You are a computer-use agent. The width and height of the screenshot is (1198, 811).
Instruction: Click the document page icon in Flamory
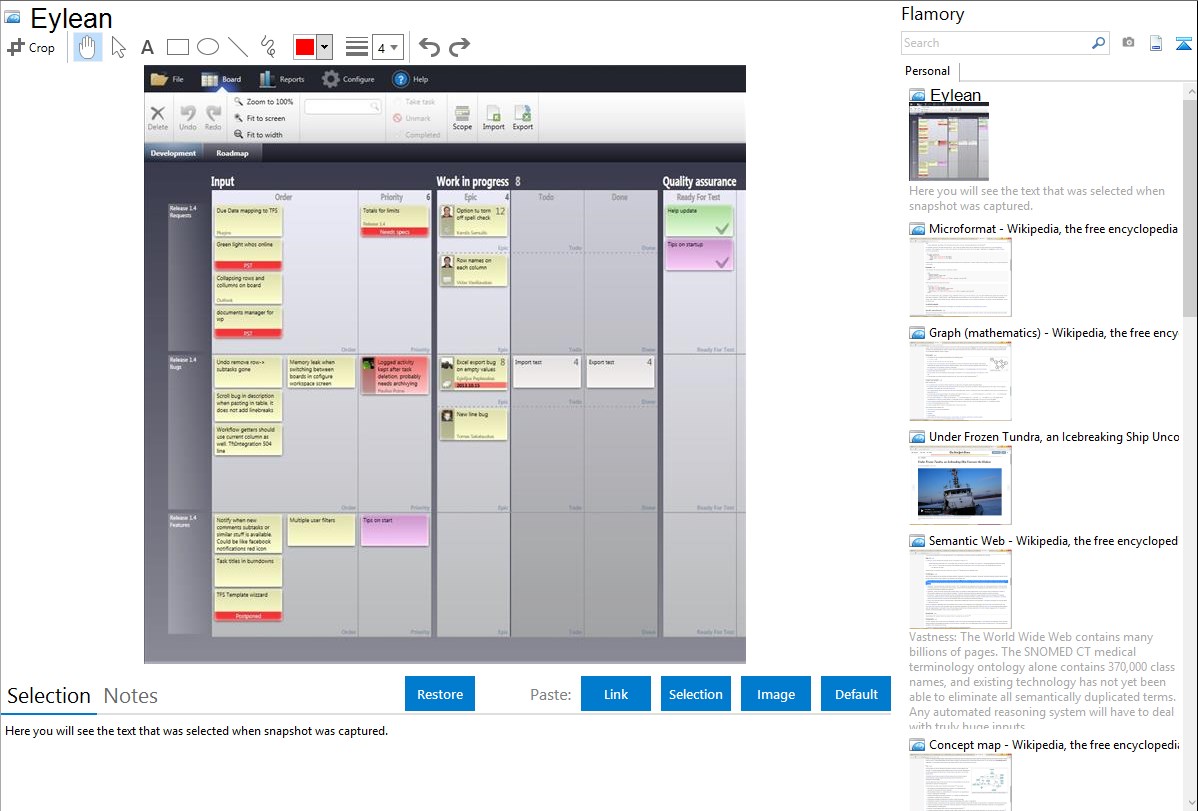1156,43
